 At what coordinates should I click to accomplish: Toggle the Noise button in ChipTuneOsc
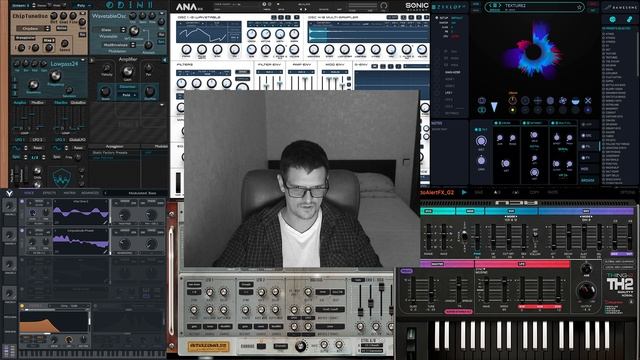61,29
